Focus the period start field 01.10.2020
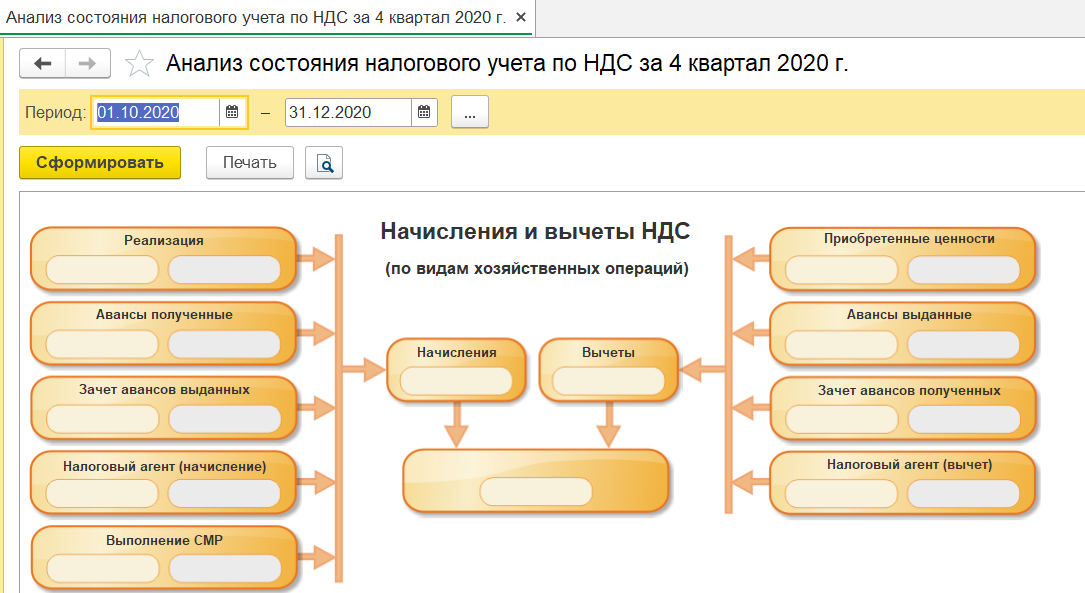This screenshot has width=1085, height=593. click(156, 112)
